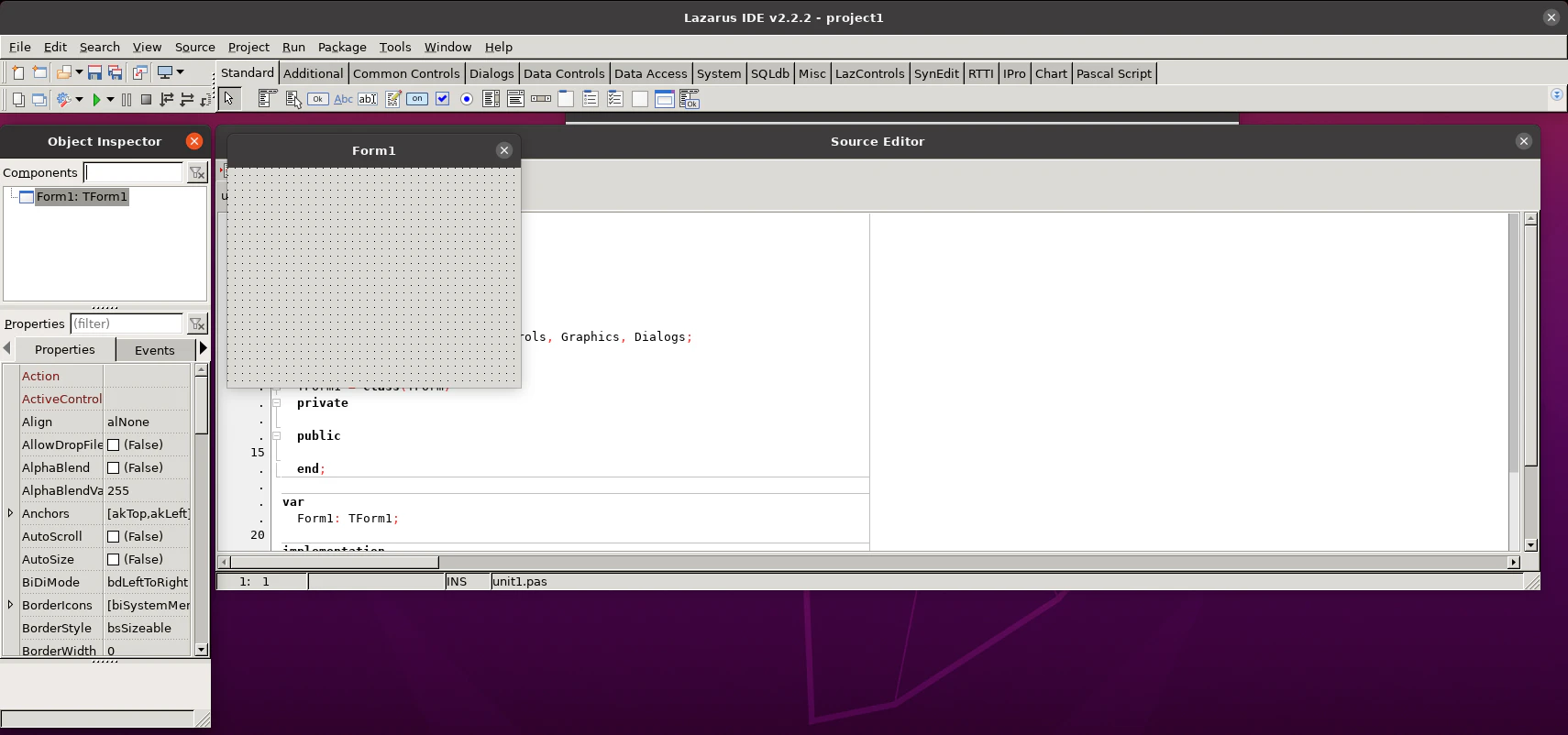Screen dimensions: 1568x735
Task: Select the TRadioButton palette component
Action: [467, 99]
